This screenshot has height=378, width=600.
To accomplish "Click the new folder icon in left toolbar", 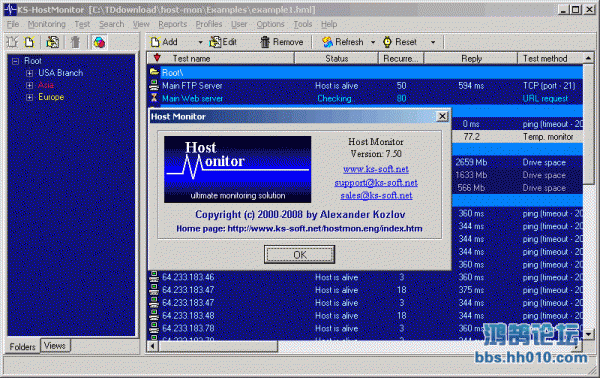I will (x=13, y=42).
